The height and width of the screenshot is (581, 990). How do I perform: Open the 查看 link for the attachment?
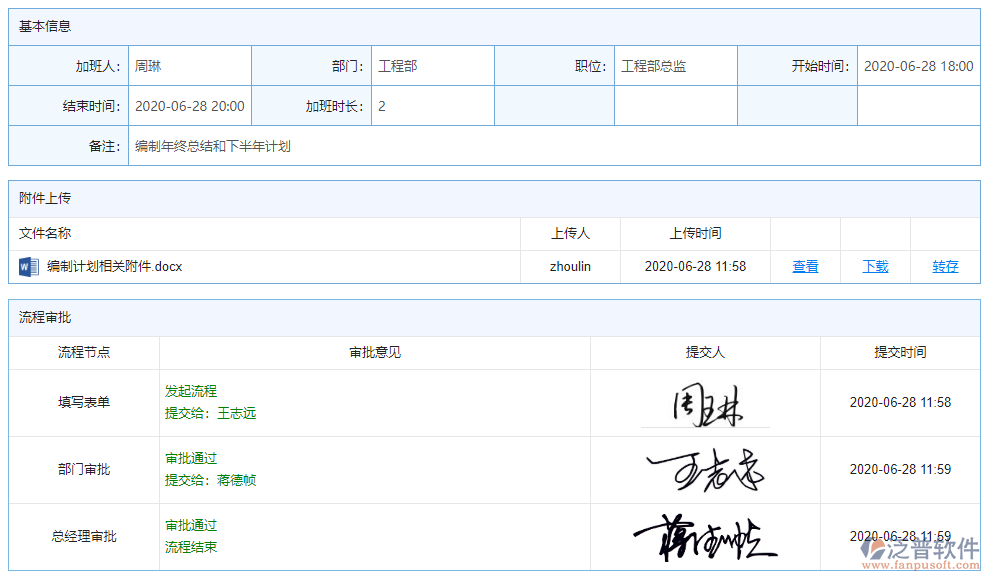pyautogui.click(x=805, y=267)
